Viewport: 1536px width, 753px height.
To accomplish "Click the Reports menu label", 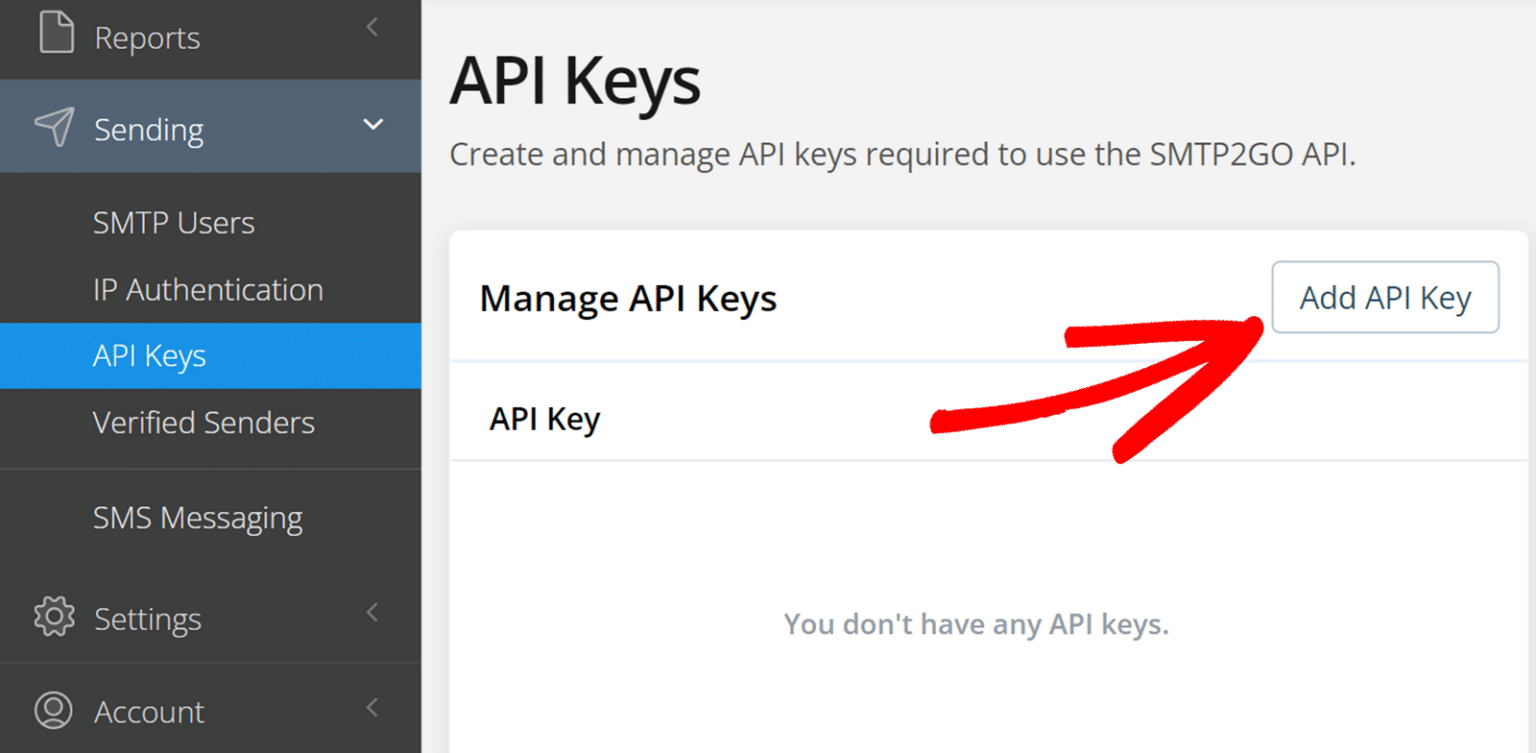I will coord(147,38).
